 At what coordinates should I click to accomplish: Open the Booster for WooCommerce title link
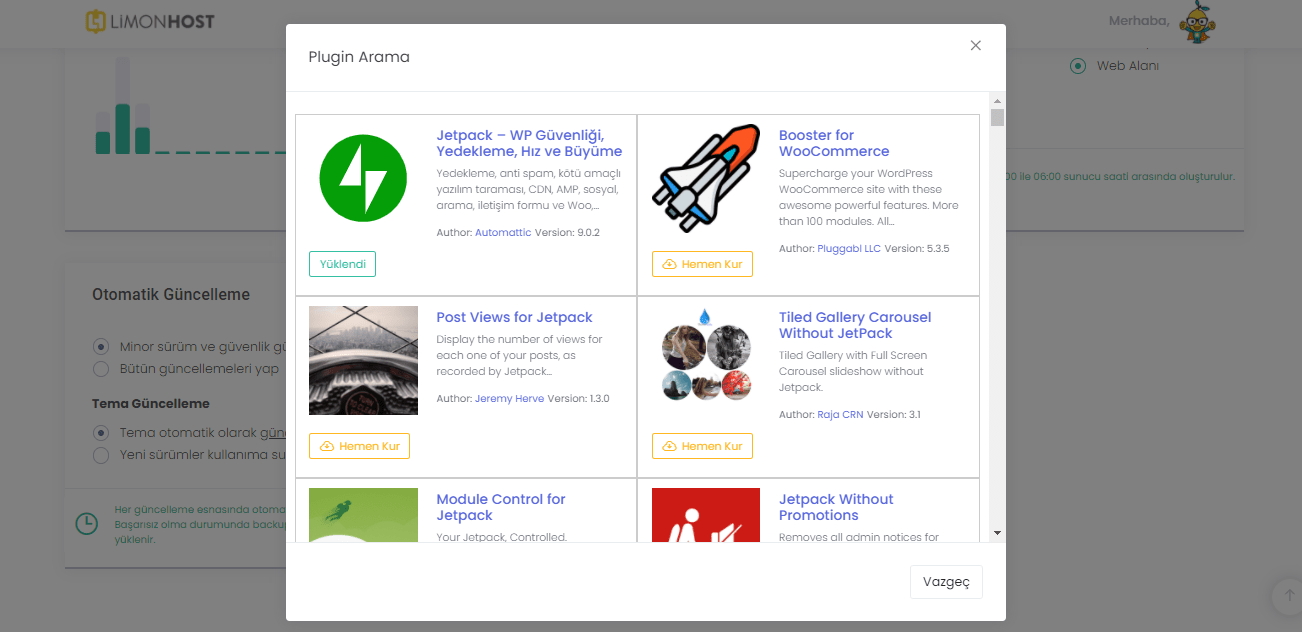pos(834,143)
